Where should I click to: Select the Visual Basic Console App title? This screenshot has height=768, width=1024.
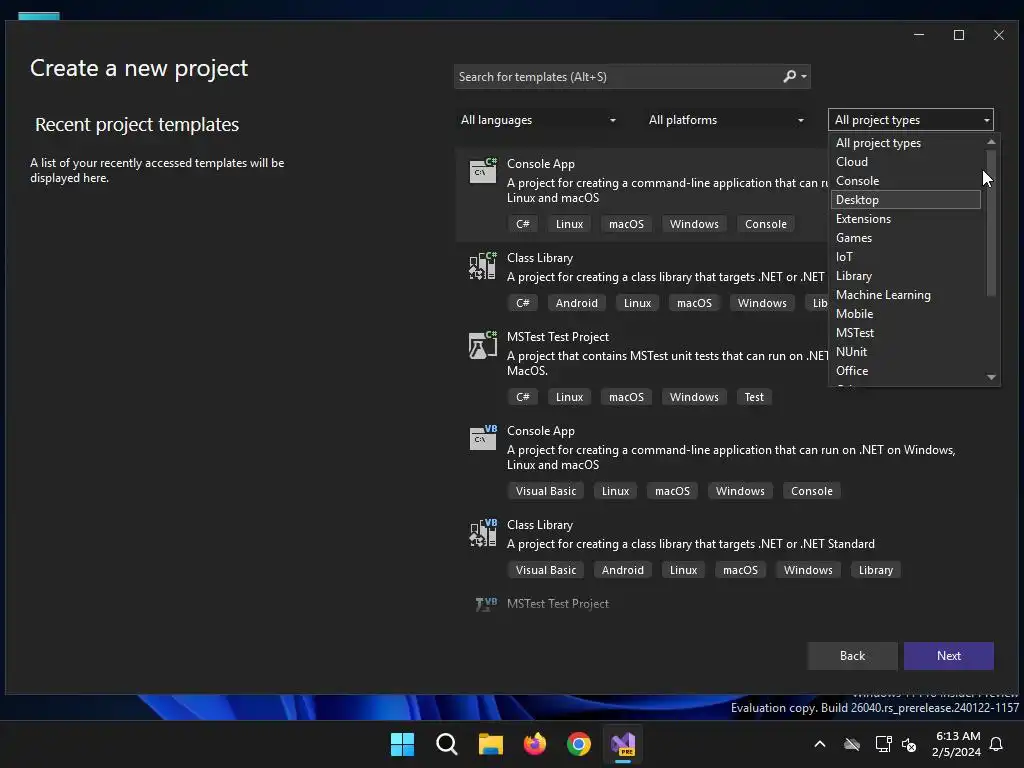click(541, 431)
